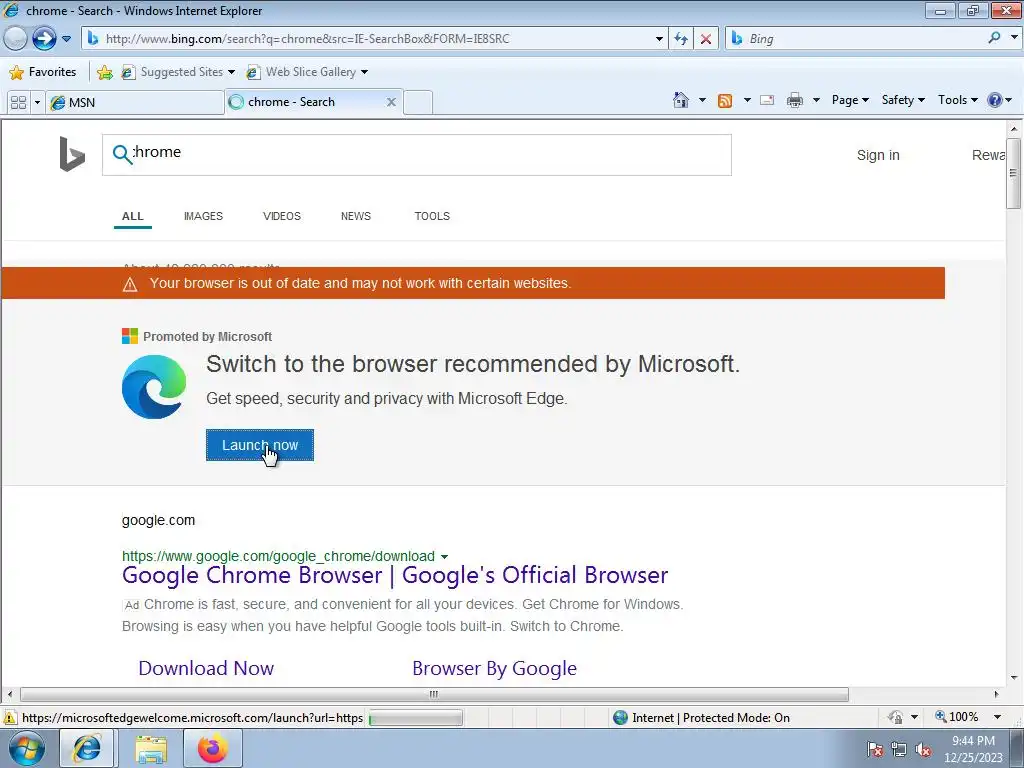Screen dimensions: 1024x768
Task: Click the status bar loading progress bar
Action: pyautogui.click(x=415, y=718)
